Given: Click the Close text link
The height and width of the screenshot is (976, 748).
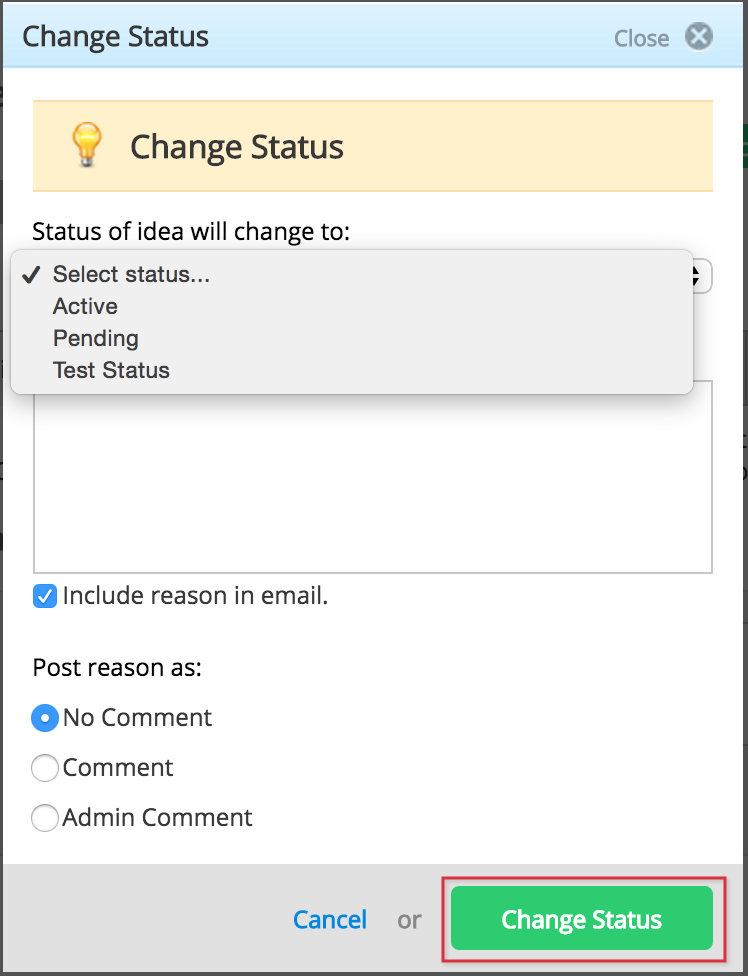Looking at the screenshot, I should (642, 38).
